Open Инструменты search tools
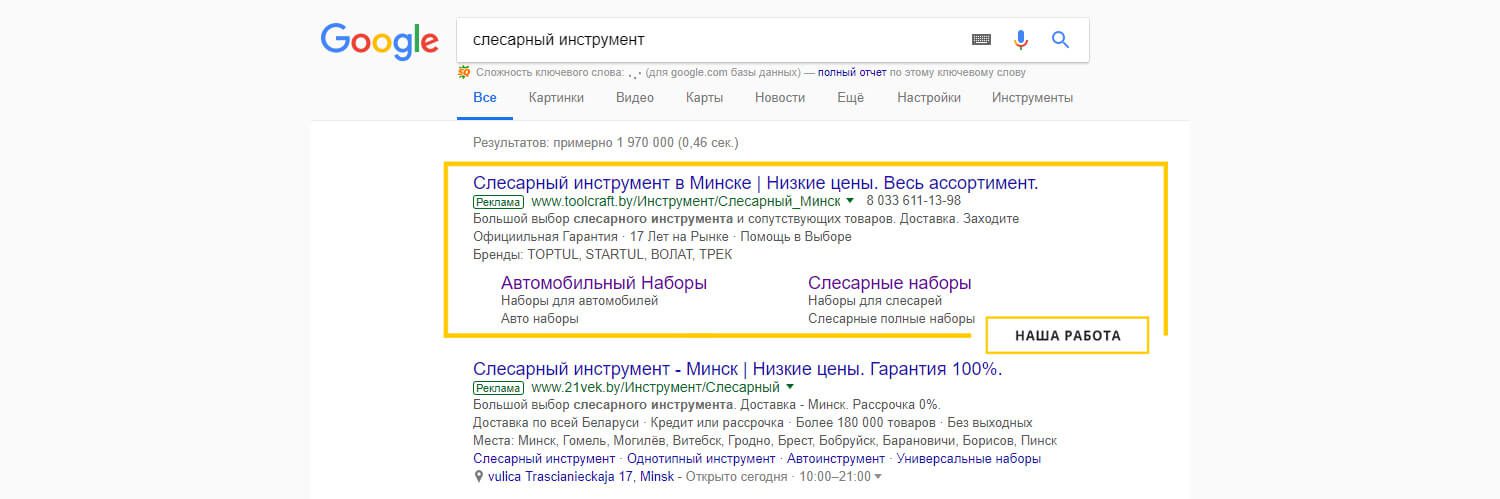 [x=1032, y=98]
